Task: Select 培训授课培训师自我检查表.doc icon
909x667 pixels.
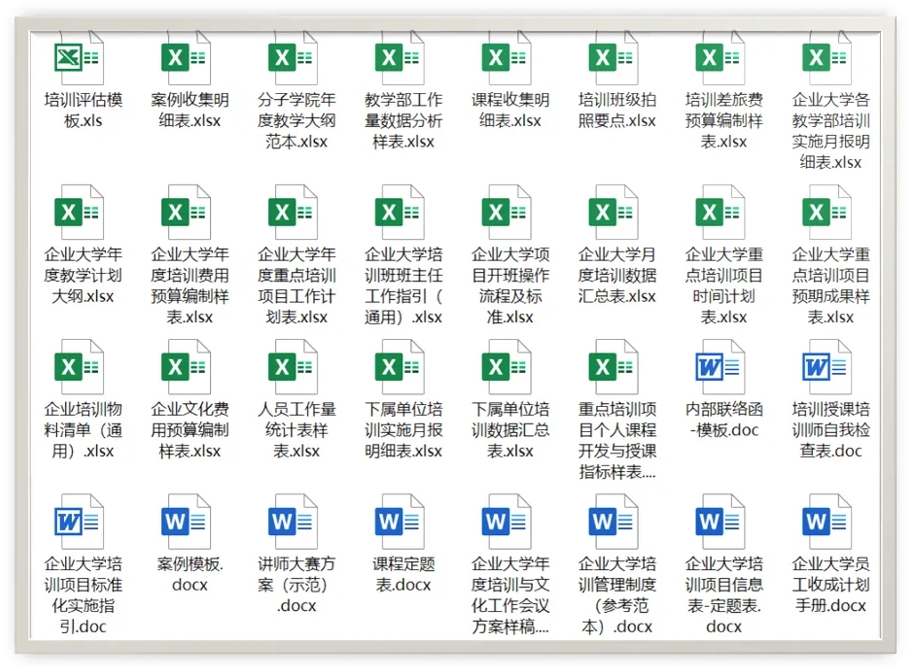Action: point(827,367)
